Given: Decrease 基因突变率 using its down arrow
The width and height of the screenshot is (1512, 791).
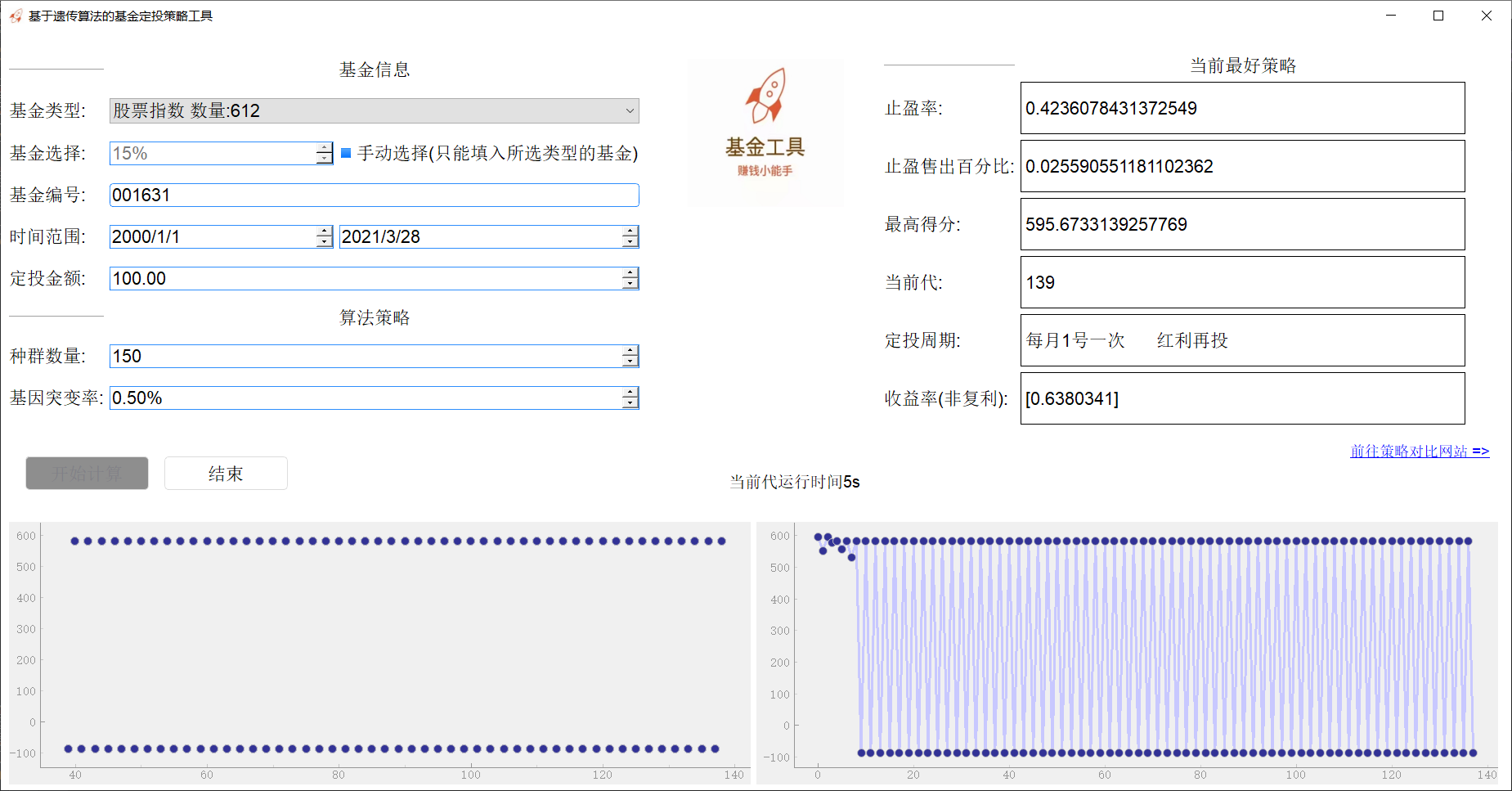Looking at the screenshot, I should 630,402.
